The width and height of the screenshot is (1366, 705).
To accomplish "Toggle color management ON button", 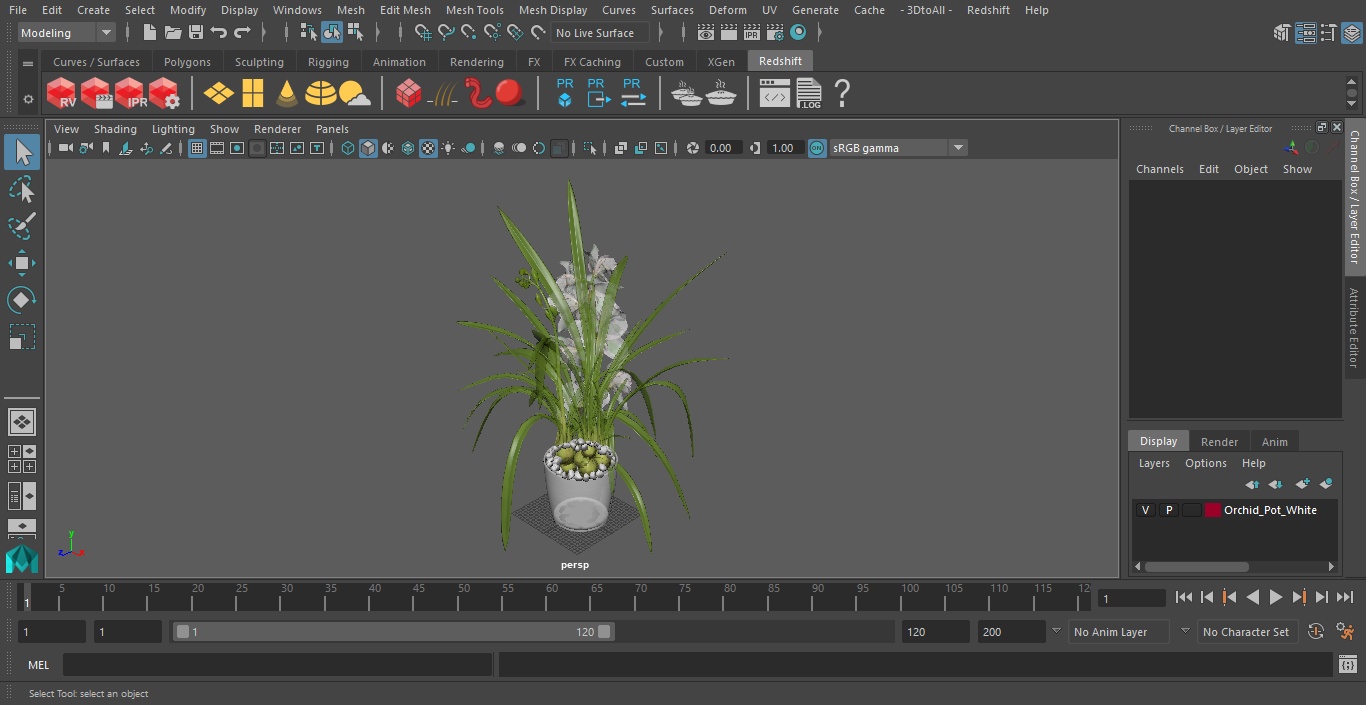I will (817, 148).
